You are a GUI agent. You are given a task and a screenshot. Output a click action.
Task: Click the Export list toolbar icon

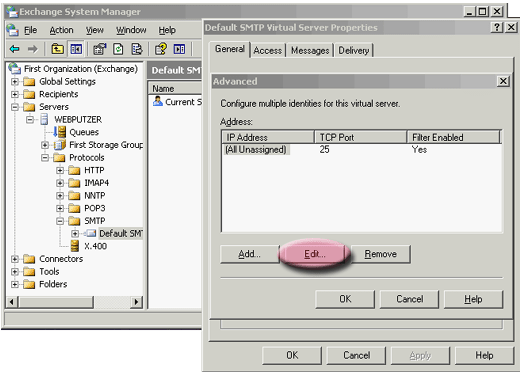point(137,49)
